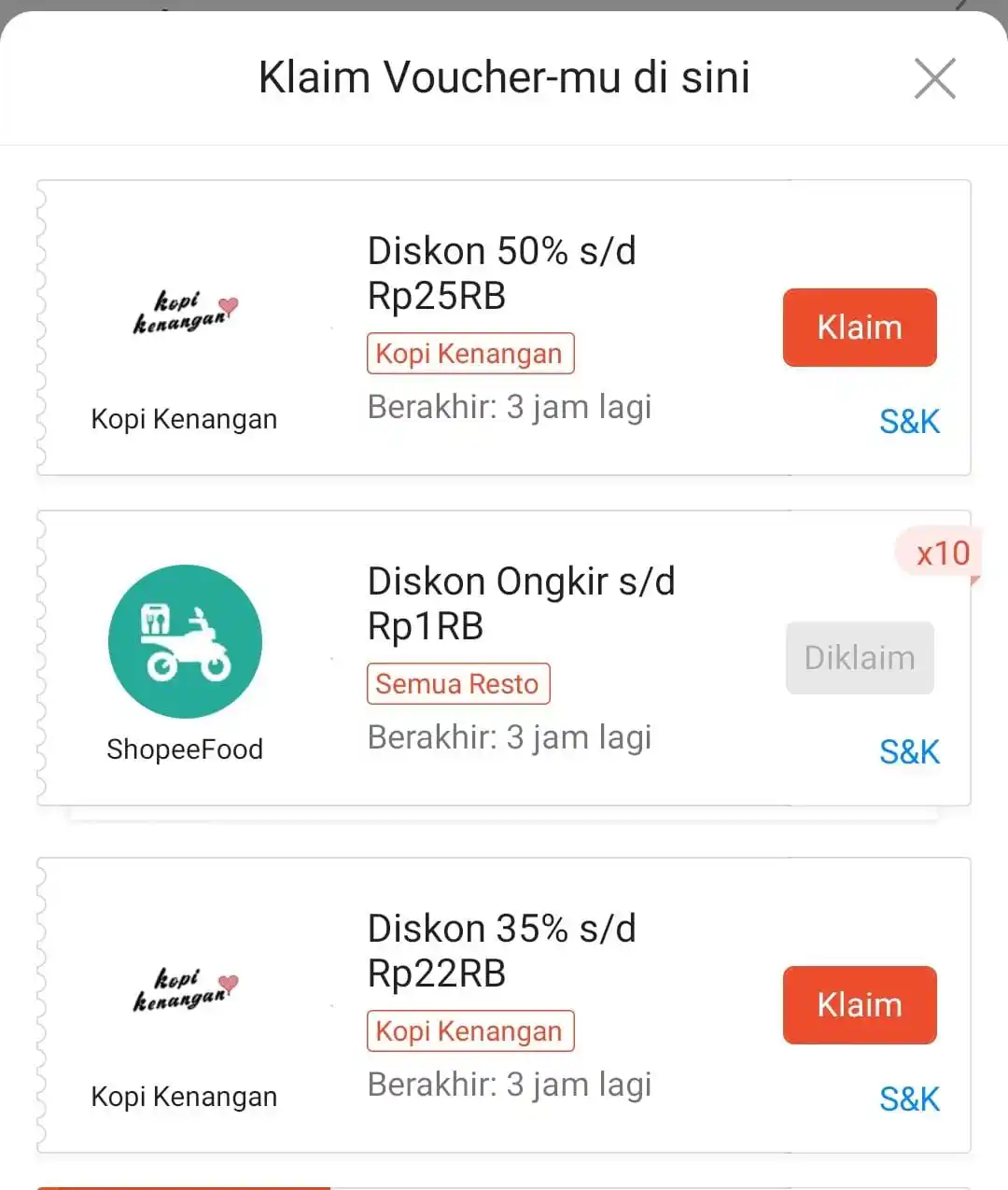Tap the ShopeeFood label under the icon
1008x1190 pixels.
(185, 749)
